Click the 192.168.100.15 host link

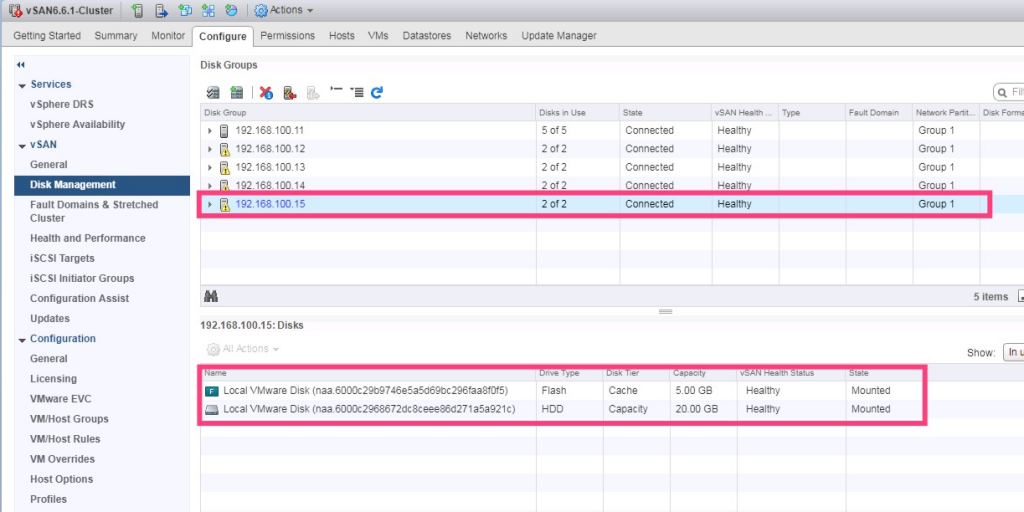click(270, 204)
